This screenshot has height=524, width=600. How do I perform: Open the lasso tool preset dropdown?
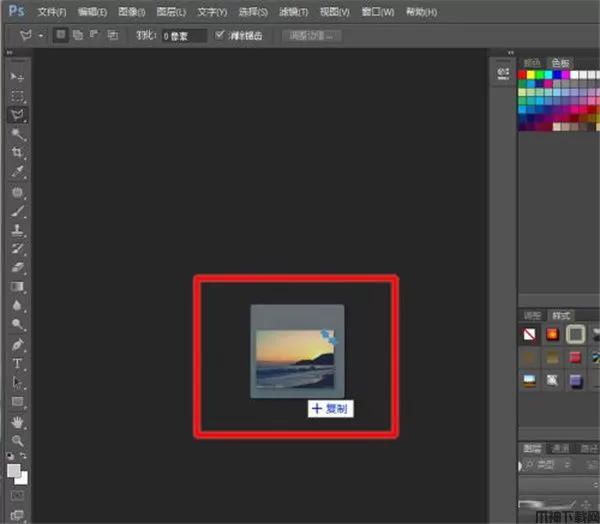(x=41, y=35)
